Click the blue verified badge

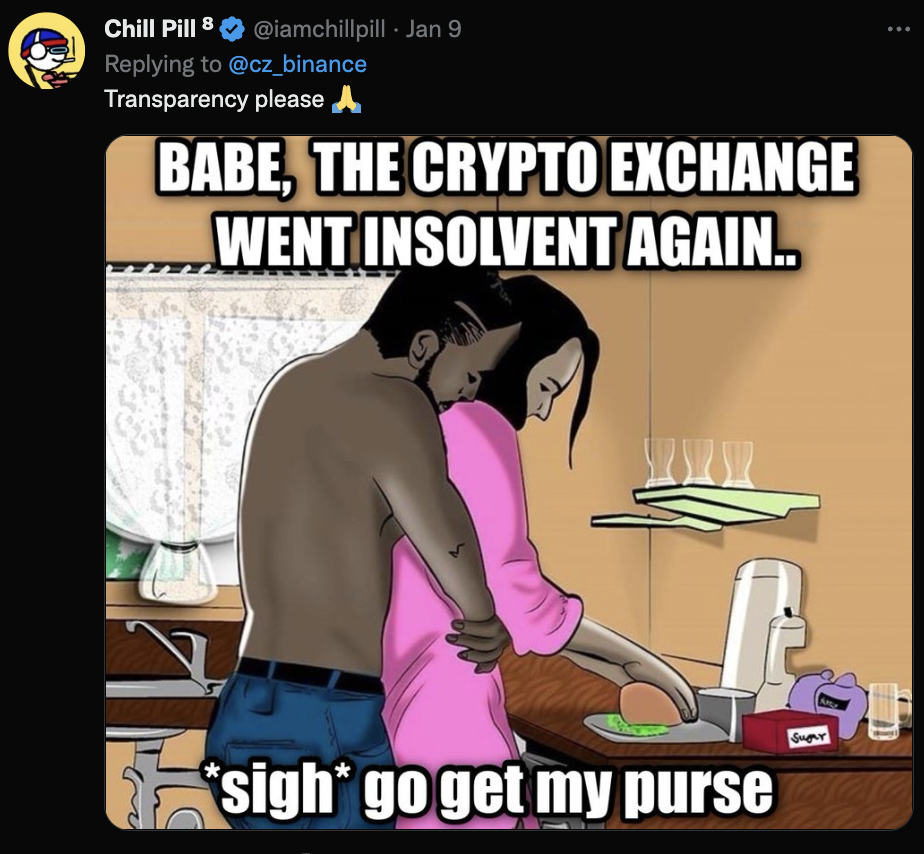(233, 29)
